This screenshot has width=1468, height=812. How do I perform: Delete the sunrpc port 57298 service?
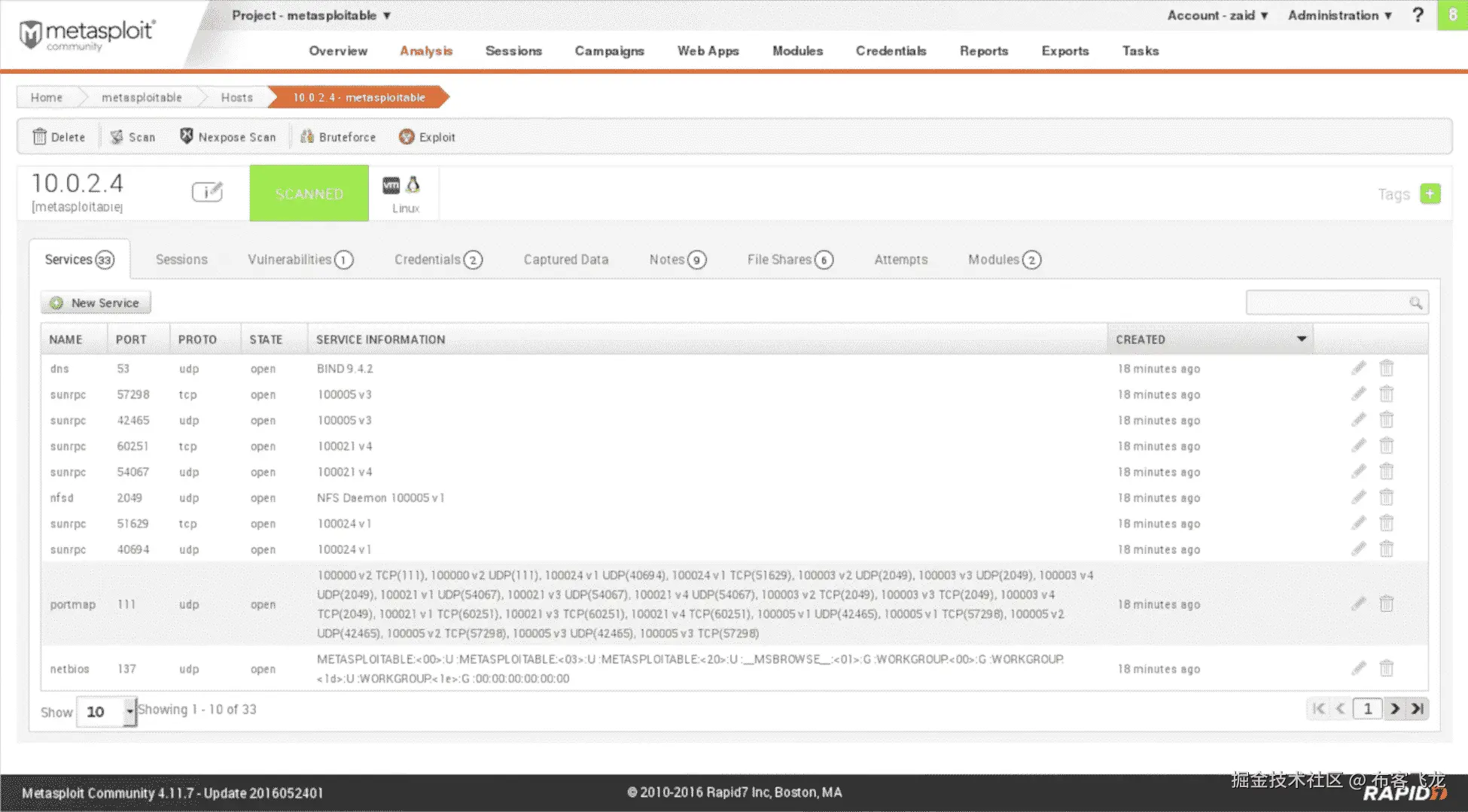[1387, 394]
